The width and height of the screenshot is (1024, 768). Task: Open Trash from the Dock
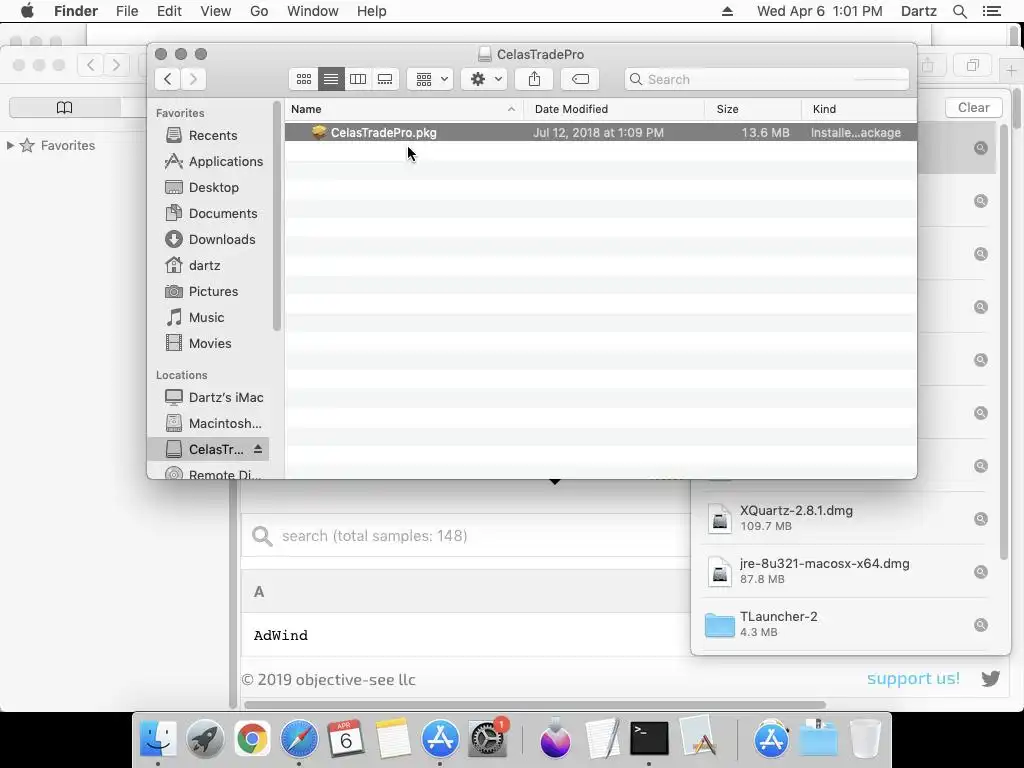pos(865,739)
